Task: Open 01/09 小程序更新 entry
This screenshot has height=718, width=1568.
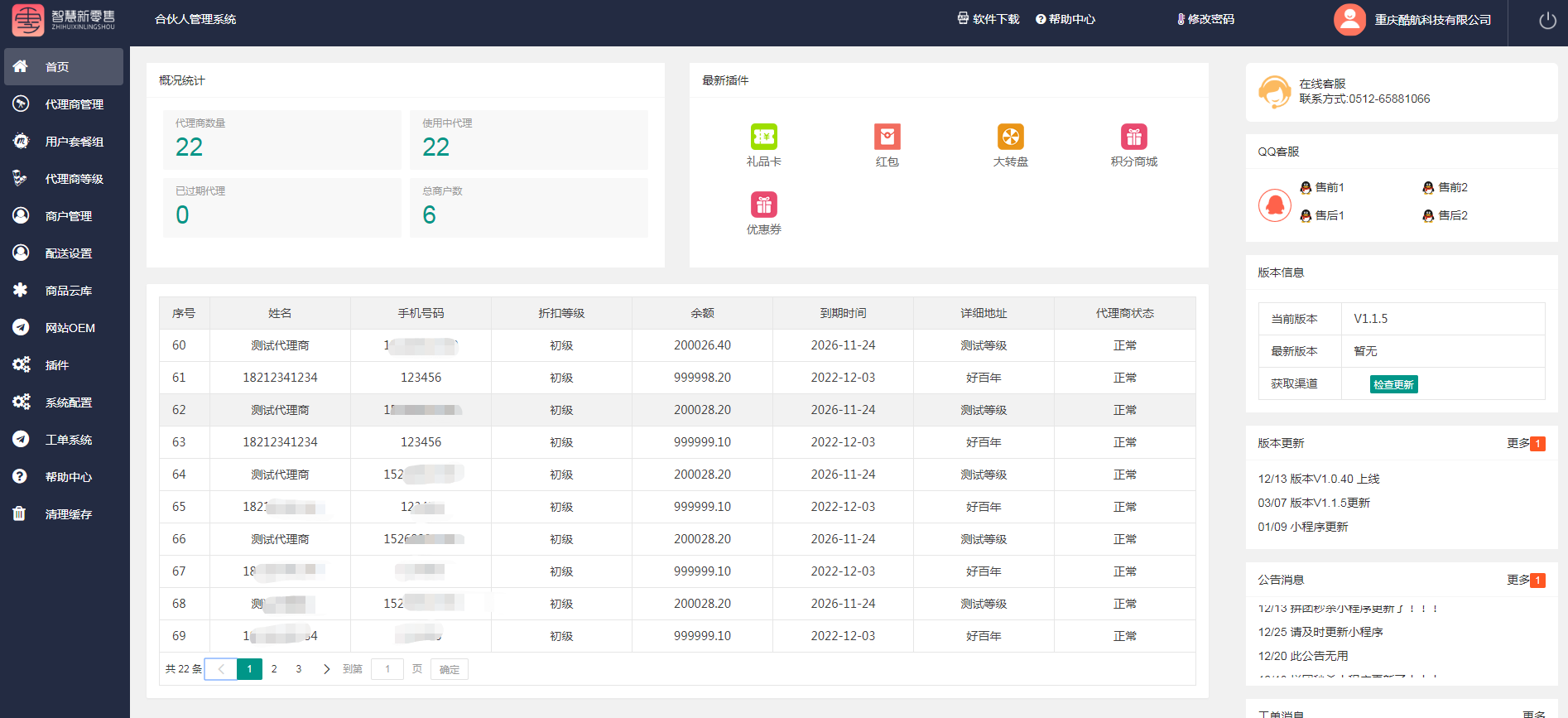Action: (1303, 527)
